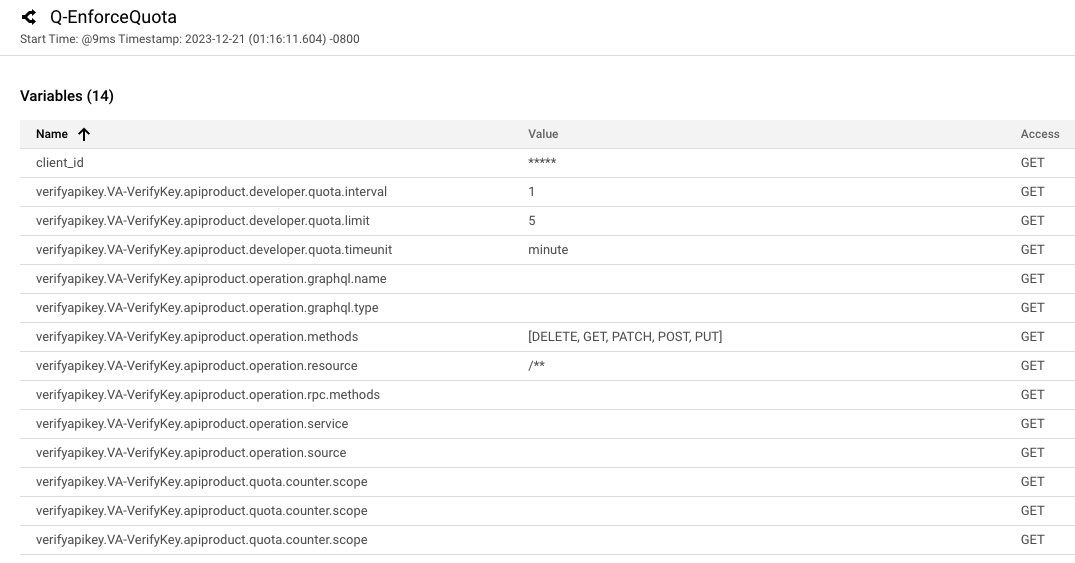Click the [DELETE, GET, PATCH, POST, PUT] value
The width and height of the screenshot is (1075, 563).
coord(625,337)
